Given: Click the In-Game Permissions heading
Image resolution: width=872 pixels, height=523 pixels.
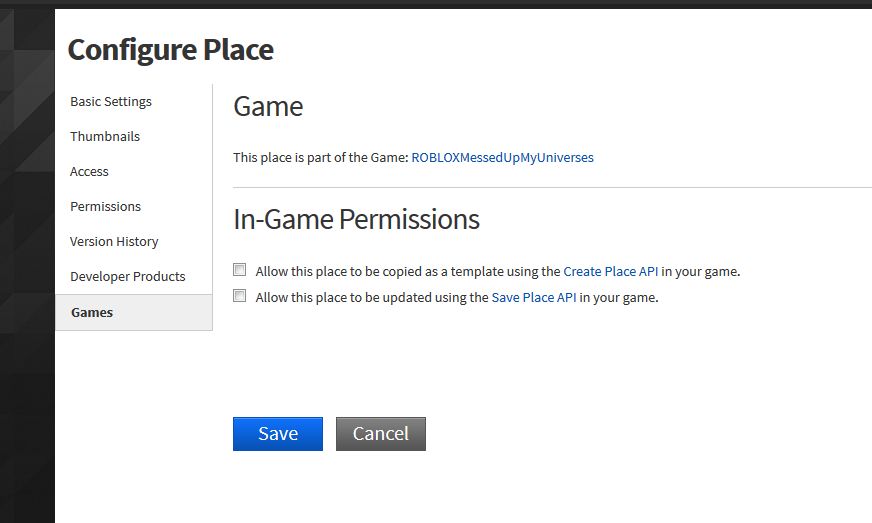Looking at the screenshot, I should (356, 219).
